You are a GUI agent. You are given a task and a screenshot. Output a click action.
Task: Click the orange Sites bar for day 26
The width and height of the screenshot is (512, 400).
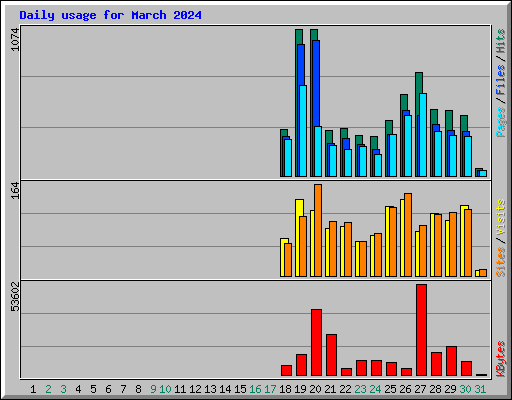click(408, 235)
